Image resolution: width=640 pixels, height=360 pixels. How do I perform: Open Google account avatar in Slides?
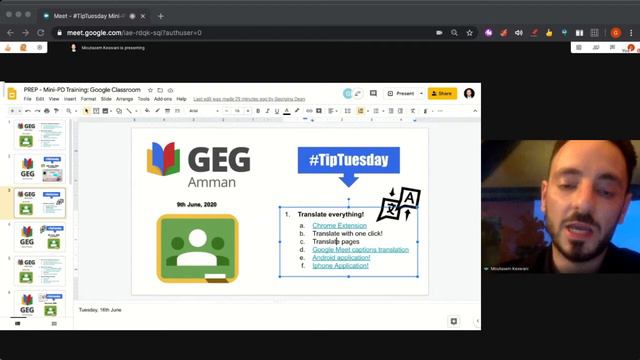pos(469,93)
